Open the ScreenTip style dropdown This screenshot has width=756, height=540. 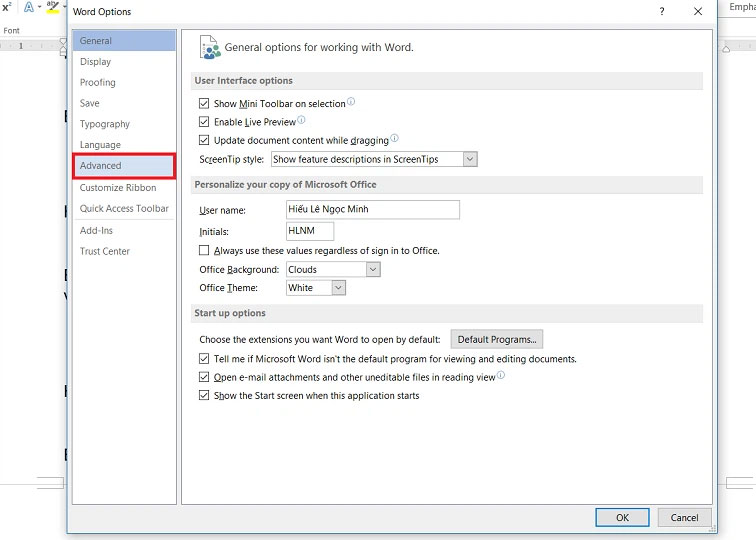click(x=470, y=159)
